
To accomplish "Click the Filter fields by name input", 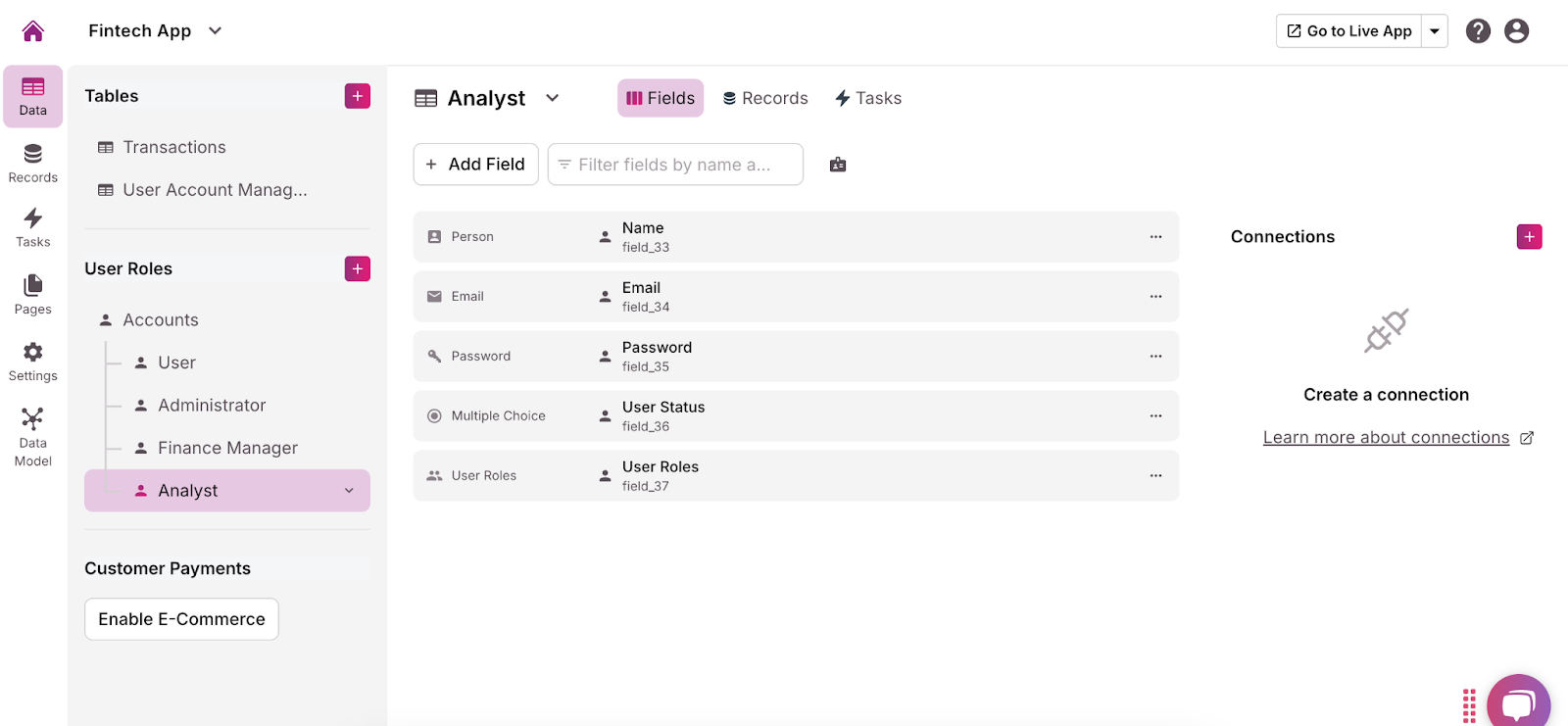I will [675, 165].
